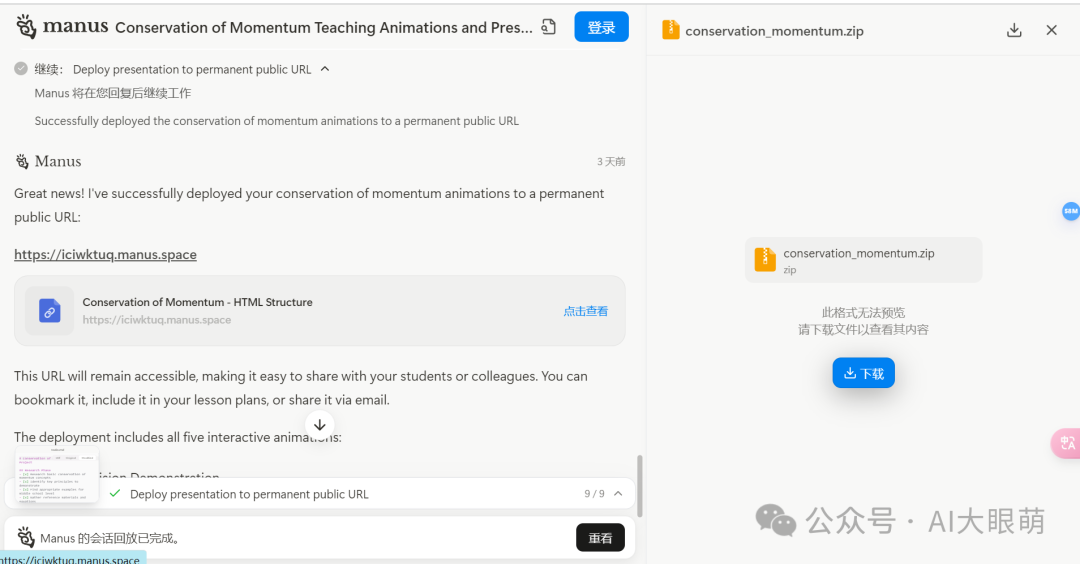Click the conservation_momentum.zip file card icon
The image size is (1080, 564).
[x=765, y=260]
